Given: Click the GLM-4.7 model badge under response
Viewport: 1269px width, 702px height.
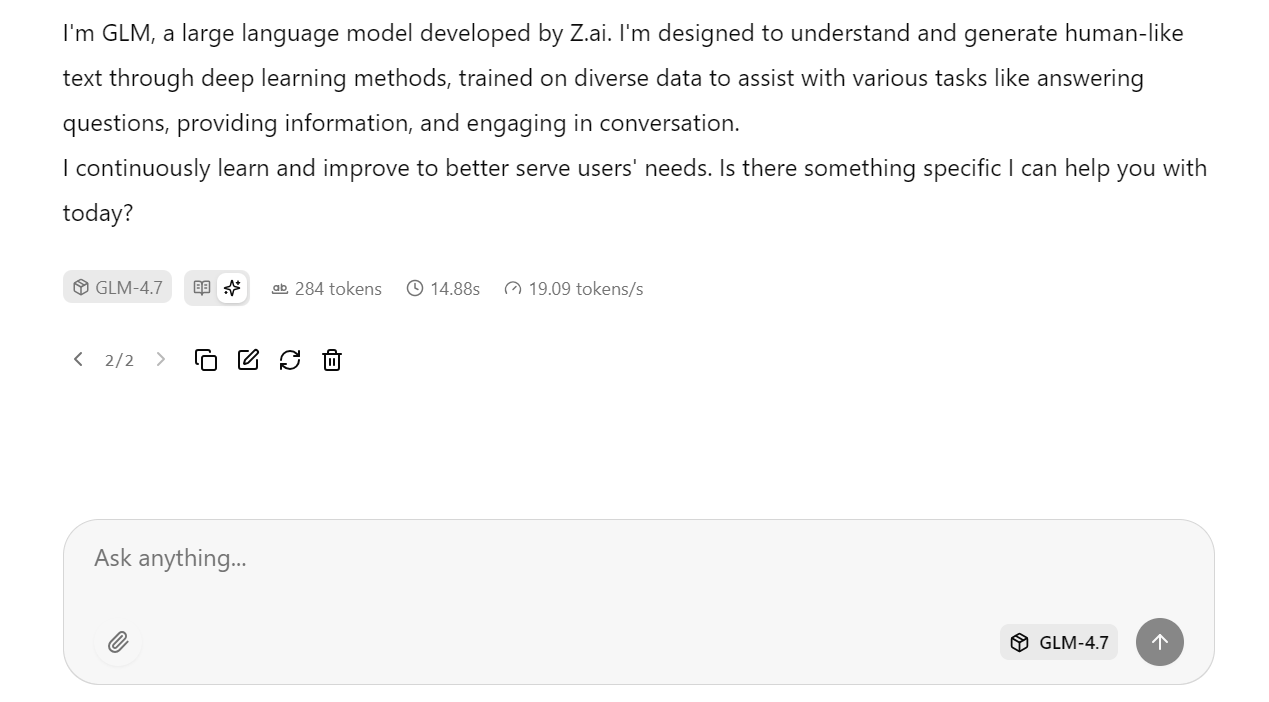Looking at the screenshot, I should [117, 288].
